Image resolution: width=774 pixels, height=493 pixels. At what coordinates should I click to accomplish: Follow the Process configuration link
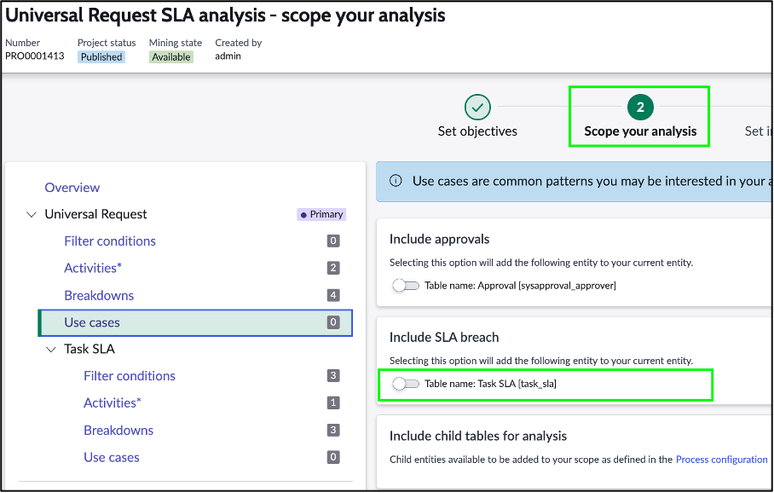coord(722,459)
